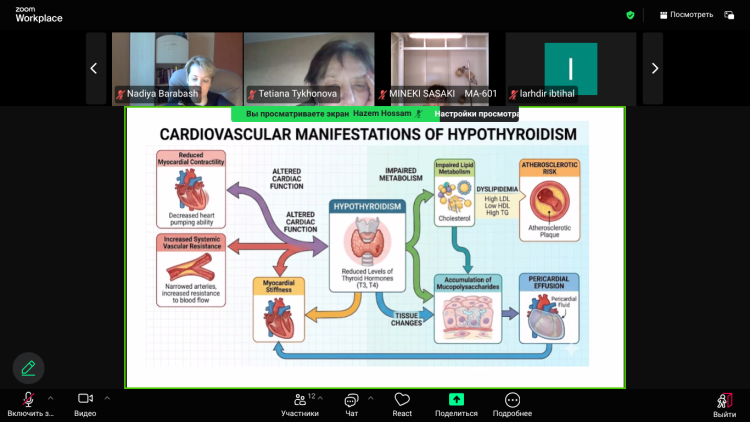The image size is (750, 422).
Task: Open the Посмотреть view menu
Action: [x=686, y=15]
